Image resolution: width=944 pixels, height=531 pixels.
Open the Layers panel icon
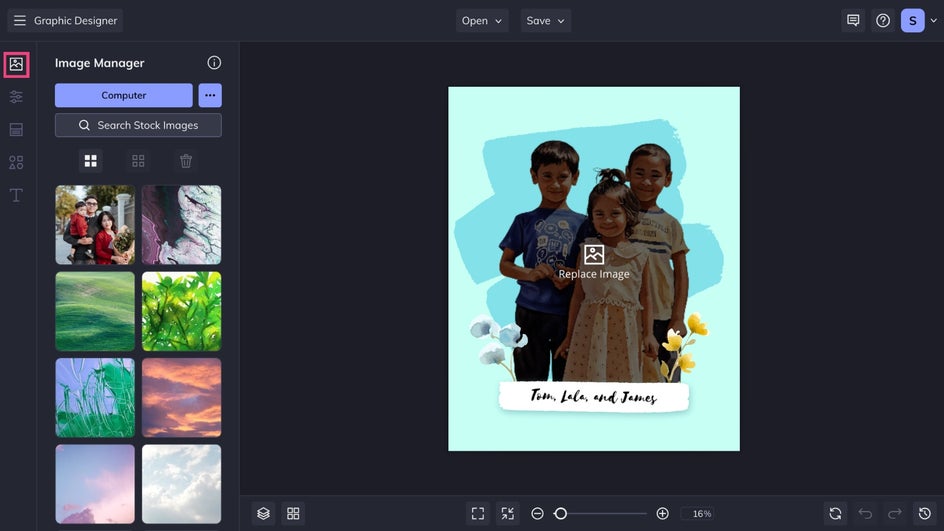tap(263, 514)
